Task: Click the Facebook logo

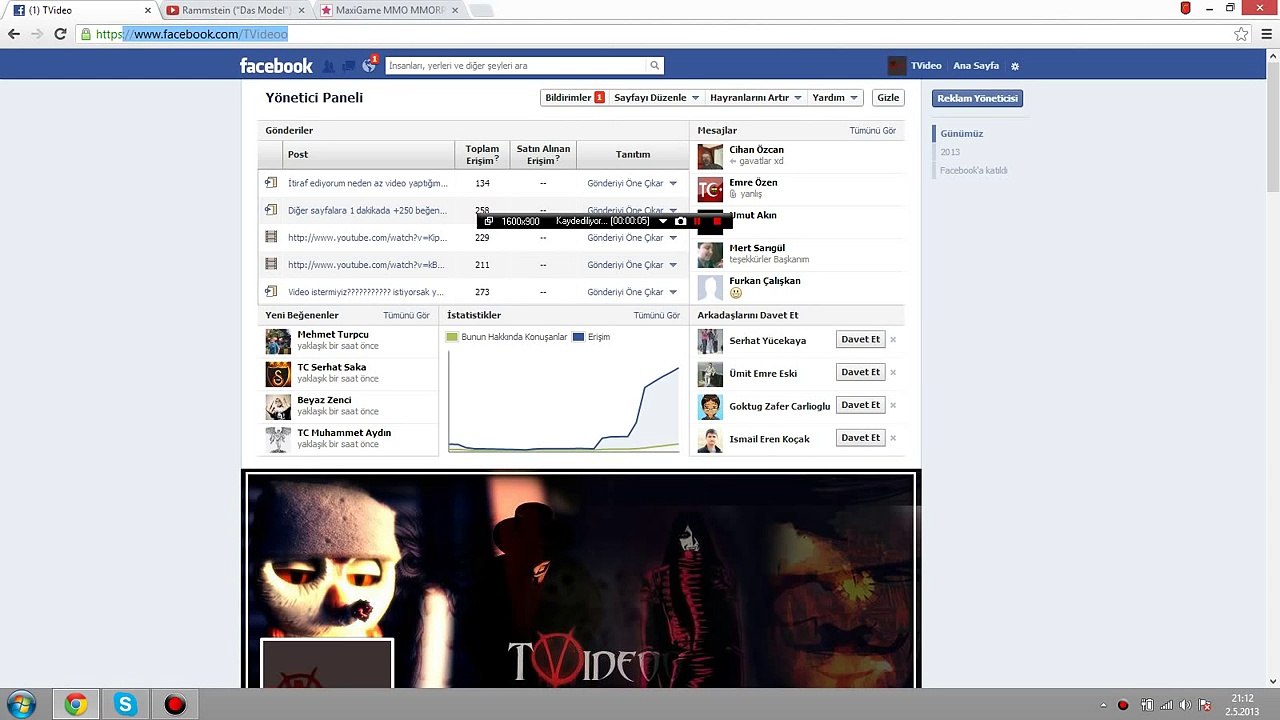Action: coord(276,66)
